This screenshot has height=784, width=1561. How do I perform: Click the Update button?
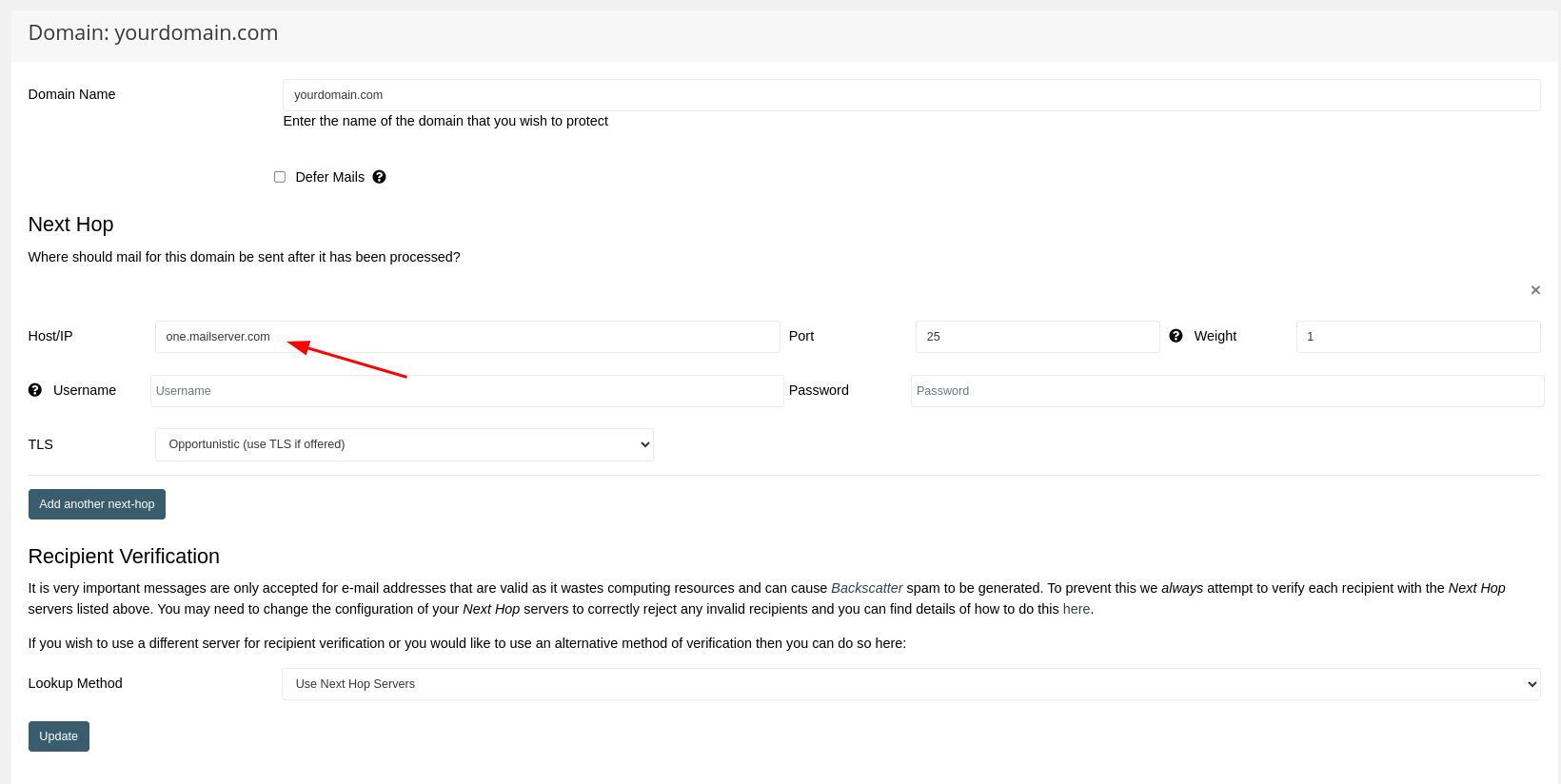[59, 736]
